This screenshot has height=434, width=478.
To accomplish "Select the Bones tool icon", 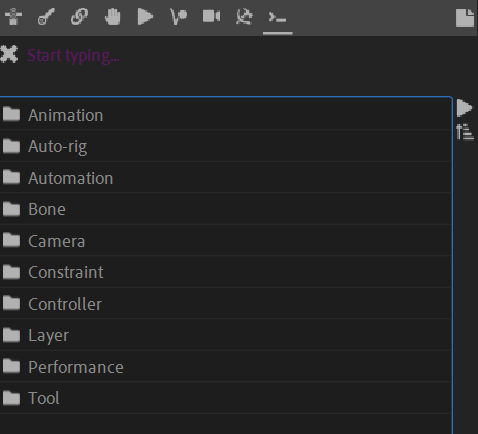I will pos(46,17).
